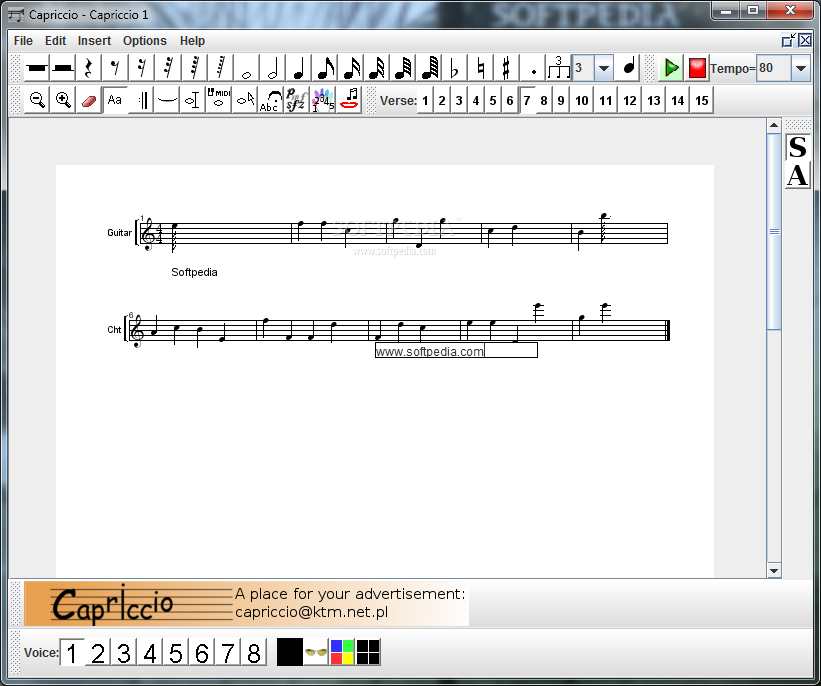Image resolution: width=821 pixels, height=686 pixels.
Task: Open the tuplet number dropdown
Action: pos(604,68)
